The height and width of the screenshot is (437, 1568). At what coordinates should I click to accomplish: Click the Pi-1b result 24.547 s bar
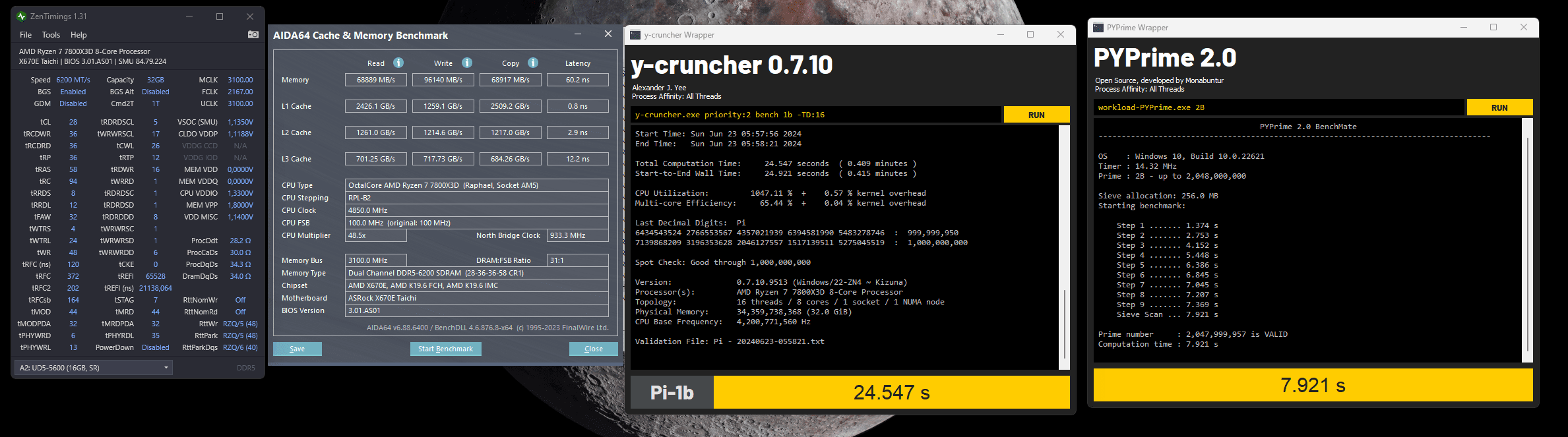[892, 392]
